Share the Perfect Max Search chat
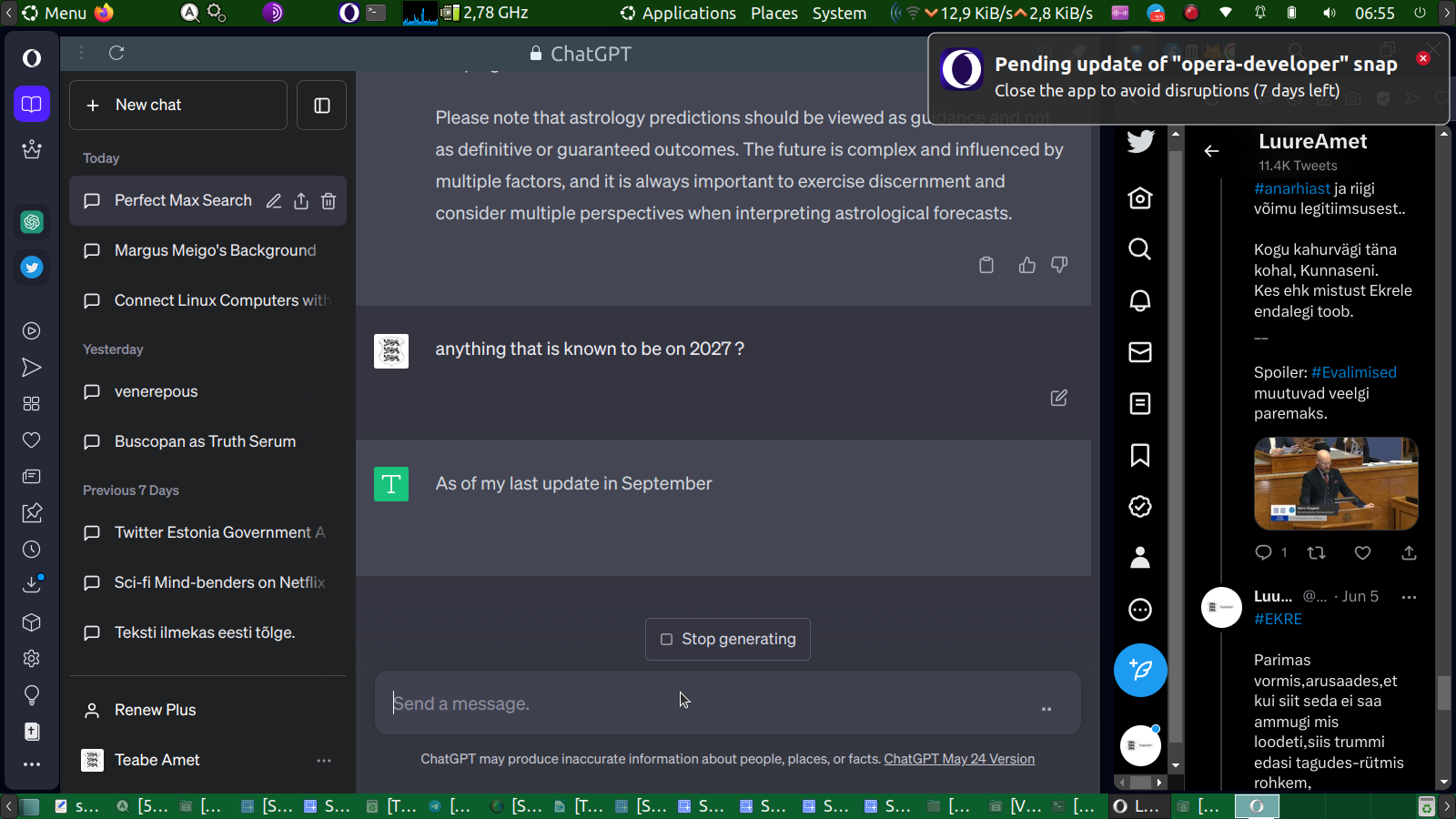Screen dimensions: 1456x819 click(x=301, y=201)
